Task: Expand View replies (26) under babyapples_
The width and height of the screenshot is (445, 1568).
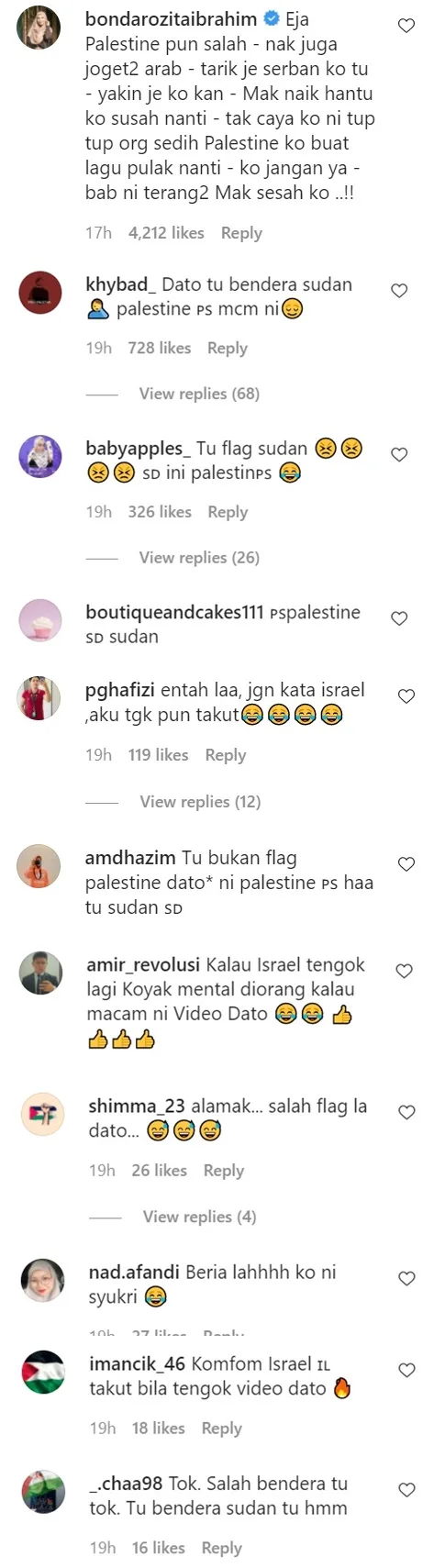Action: pyautogui.click(x=199, y=557)
